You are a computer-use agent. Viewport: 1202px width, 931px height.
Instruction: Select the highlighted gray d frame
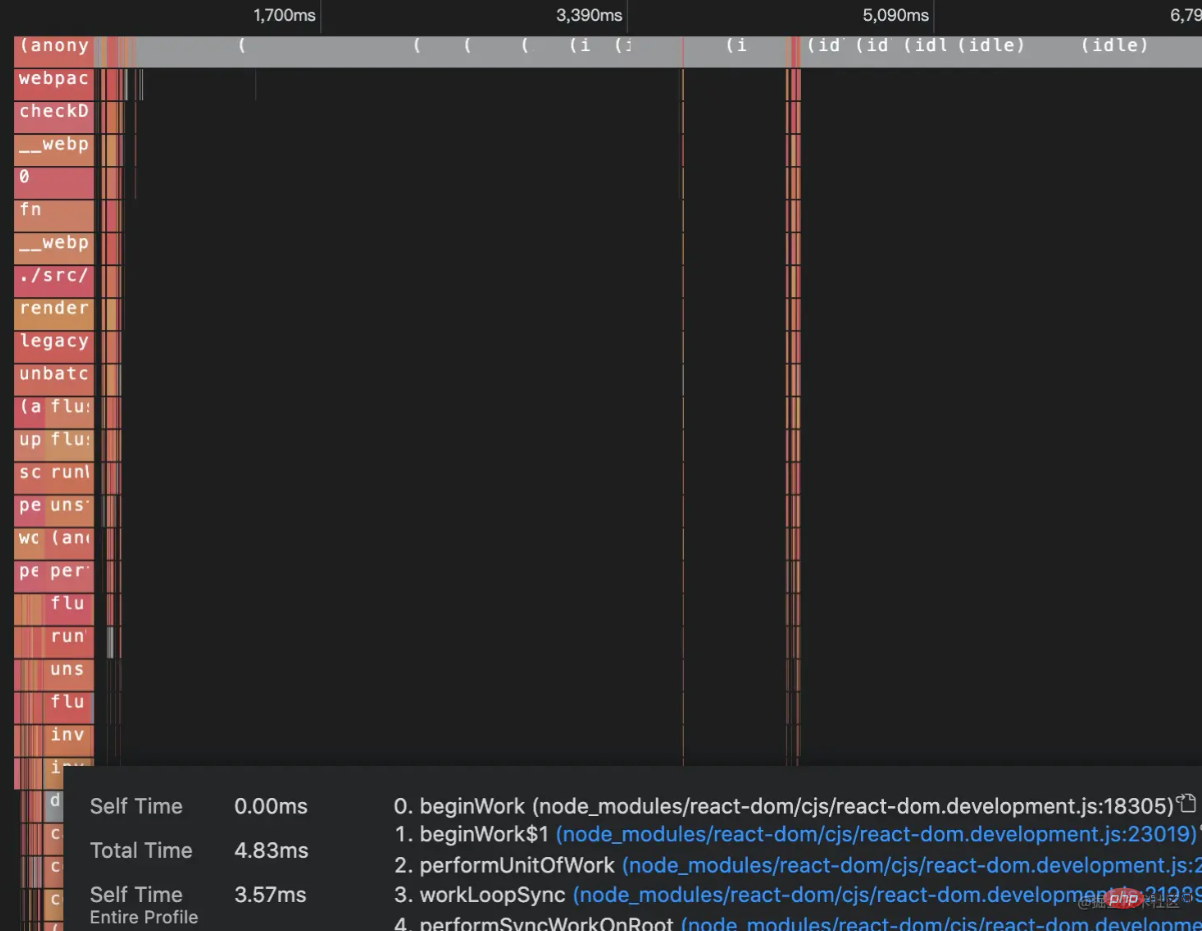pos(55,801)
